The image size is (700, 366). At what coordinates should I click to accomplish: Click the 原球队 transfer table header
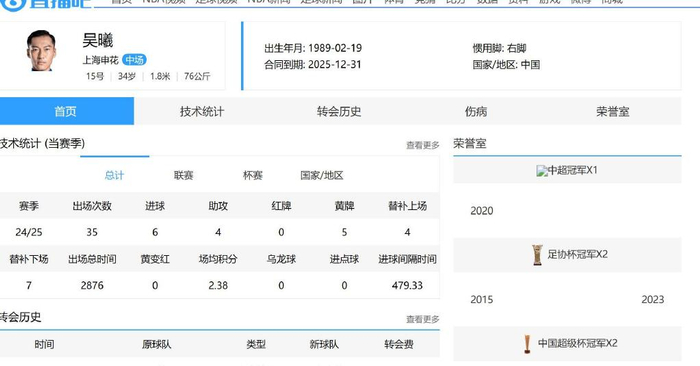click(x=157, y=344)
